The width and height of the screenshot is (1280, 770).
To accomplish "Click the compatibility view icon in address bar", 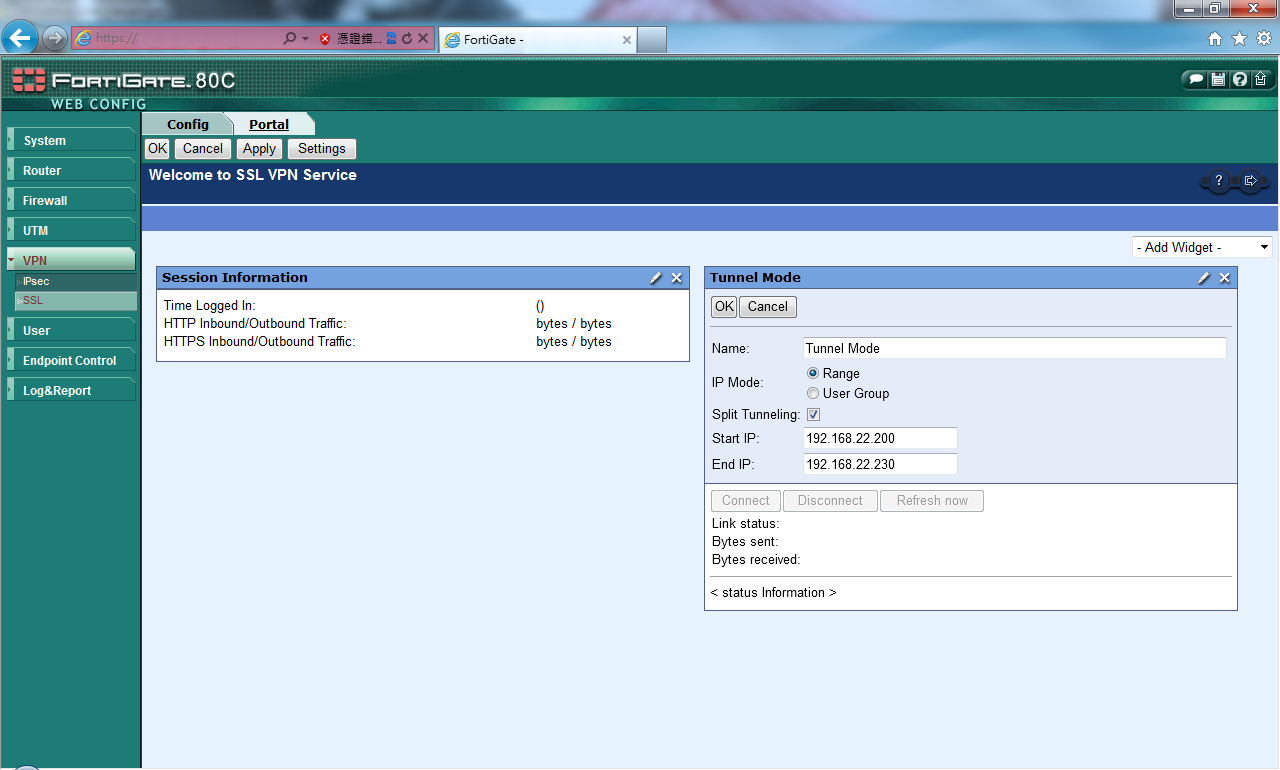I will point(392,39).
